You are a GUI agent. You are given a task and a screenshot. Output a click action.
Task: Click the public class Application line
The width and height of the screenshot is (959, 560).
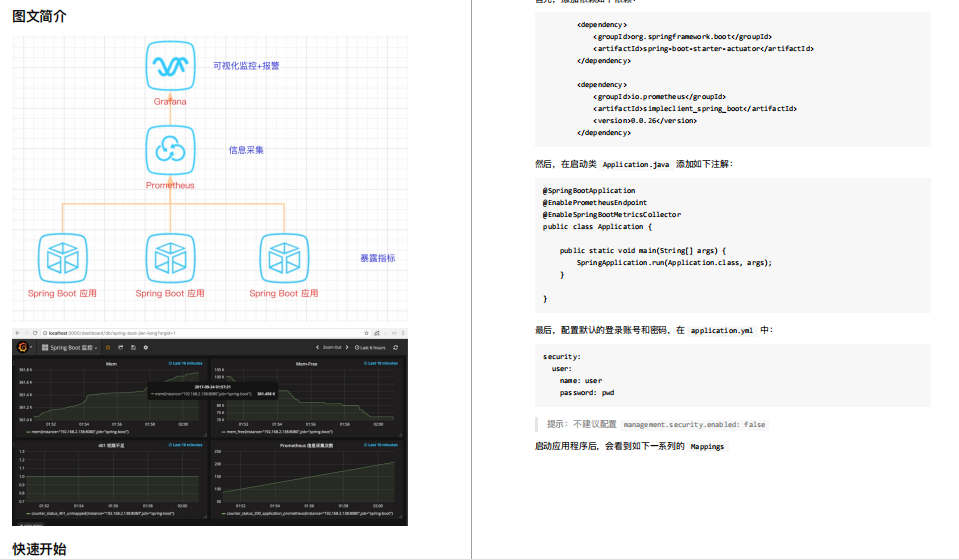click(598, 226)
